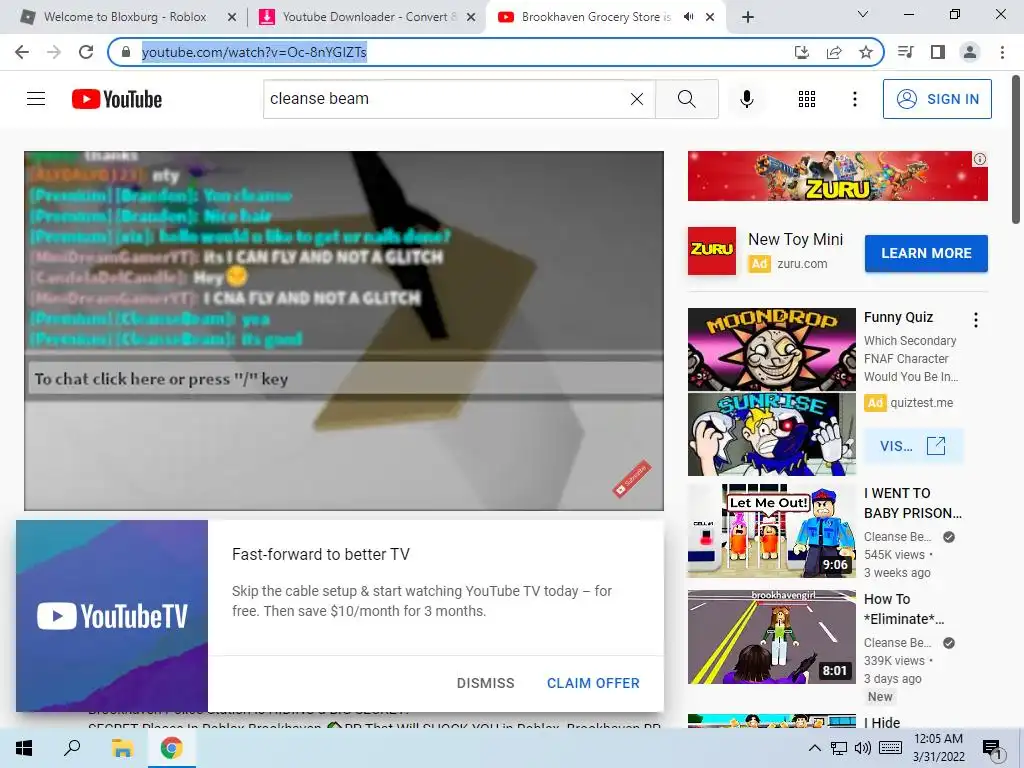Image resolution: width=1024 pixels, height=768 pixels.
Task: Start voice search with the microphone icon
Action: click(x=746, y=99)
